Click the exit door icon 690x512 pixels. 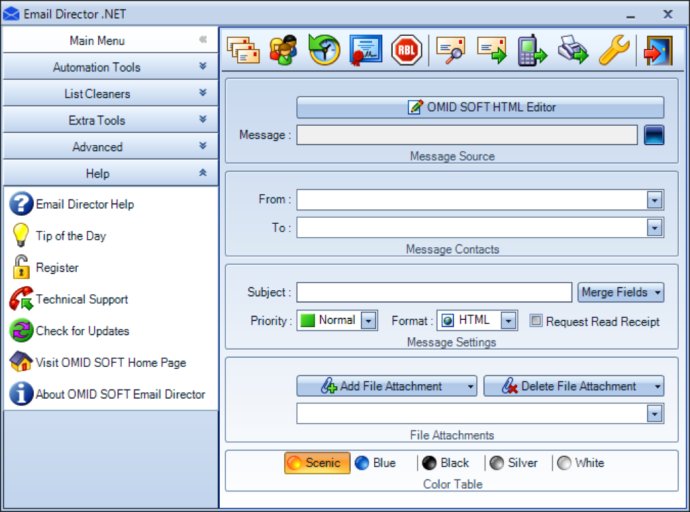(658, 50)
